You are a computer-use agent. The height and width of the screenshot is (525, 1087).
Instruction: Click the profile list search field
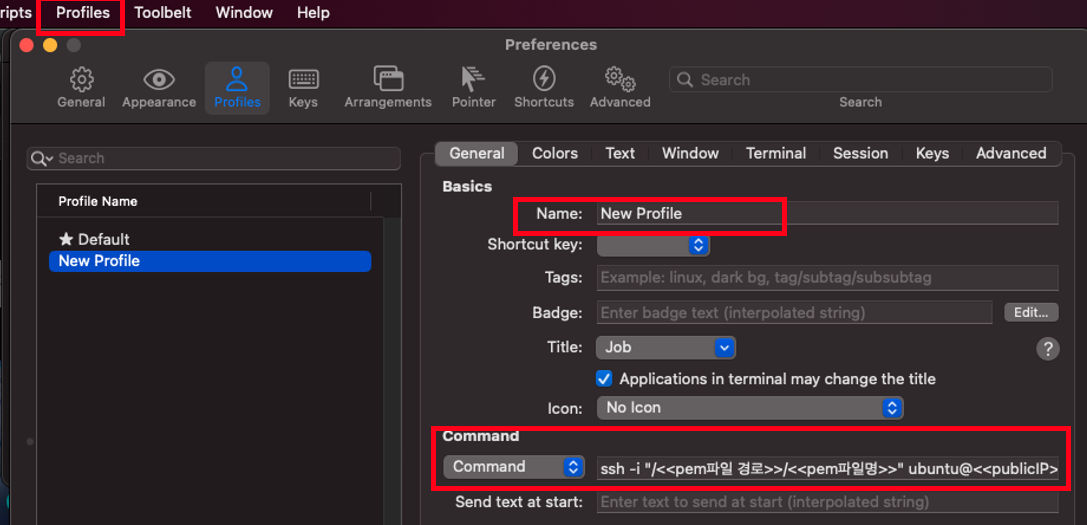[214, 158]
